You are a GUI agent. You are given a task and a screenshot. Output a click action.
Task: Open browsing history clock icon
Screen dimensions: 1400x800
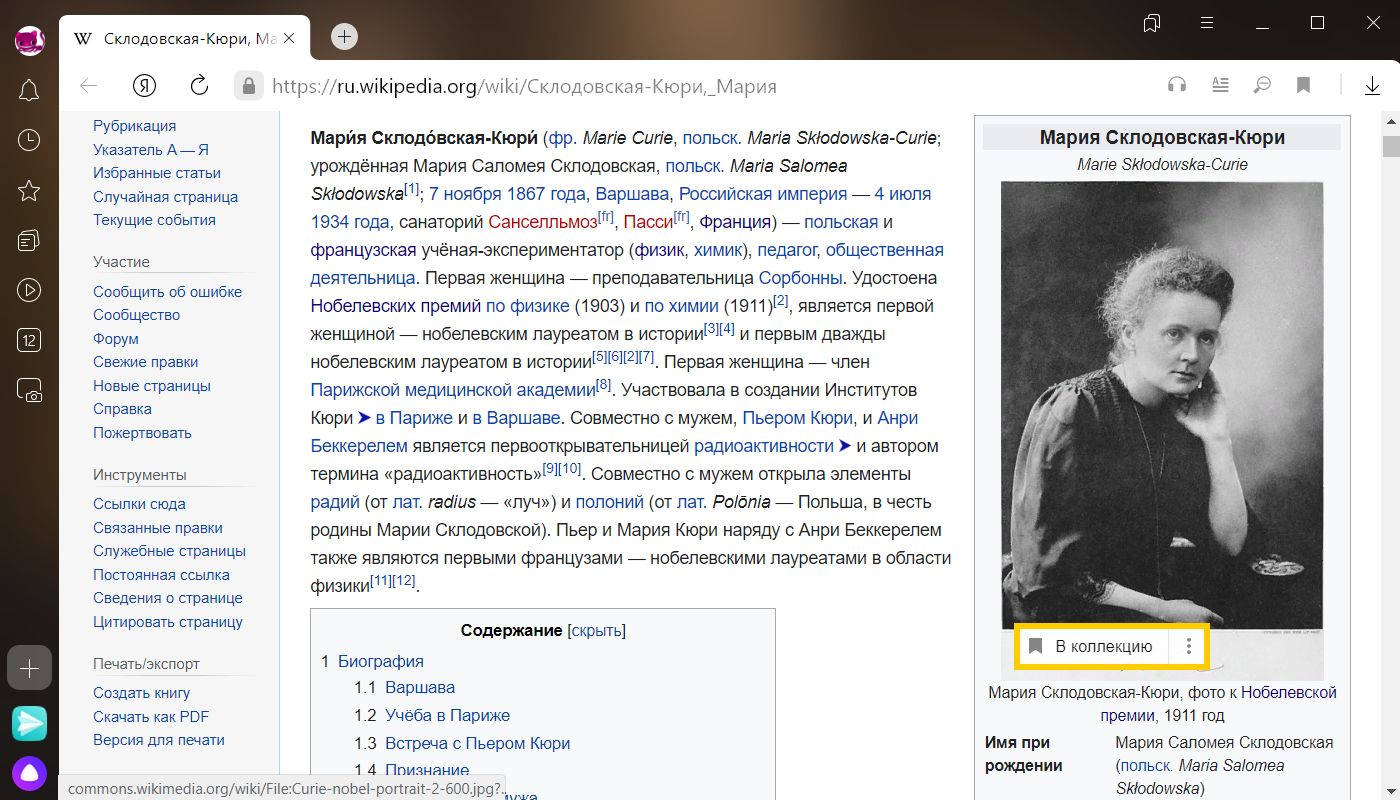point(29,140)
